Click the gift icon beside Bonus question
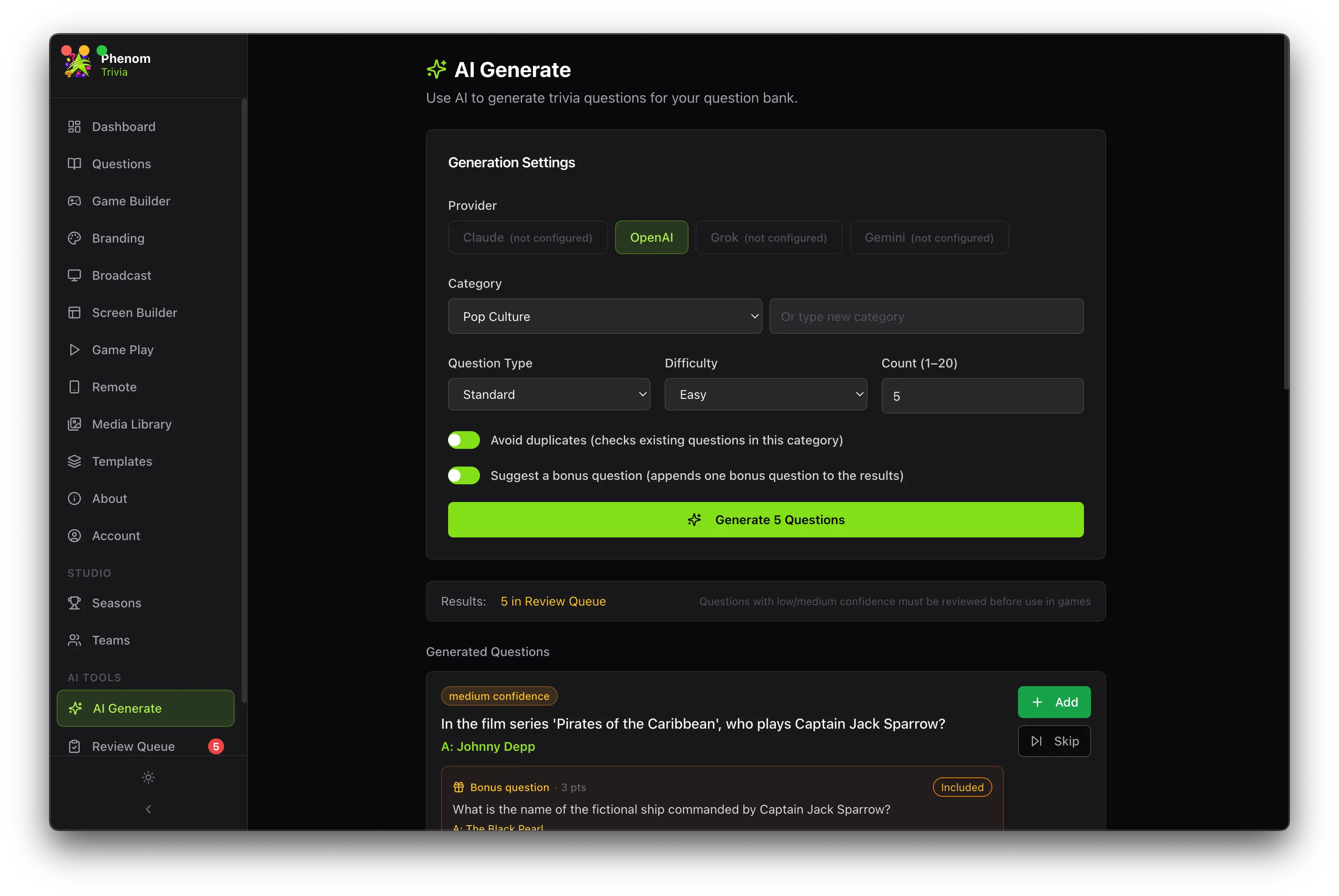The width and height of the screenshot is (1339, 896). coord(458,787)
